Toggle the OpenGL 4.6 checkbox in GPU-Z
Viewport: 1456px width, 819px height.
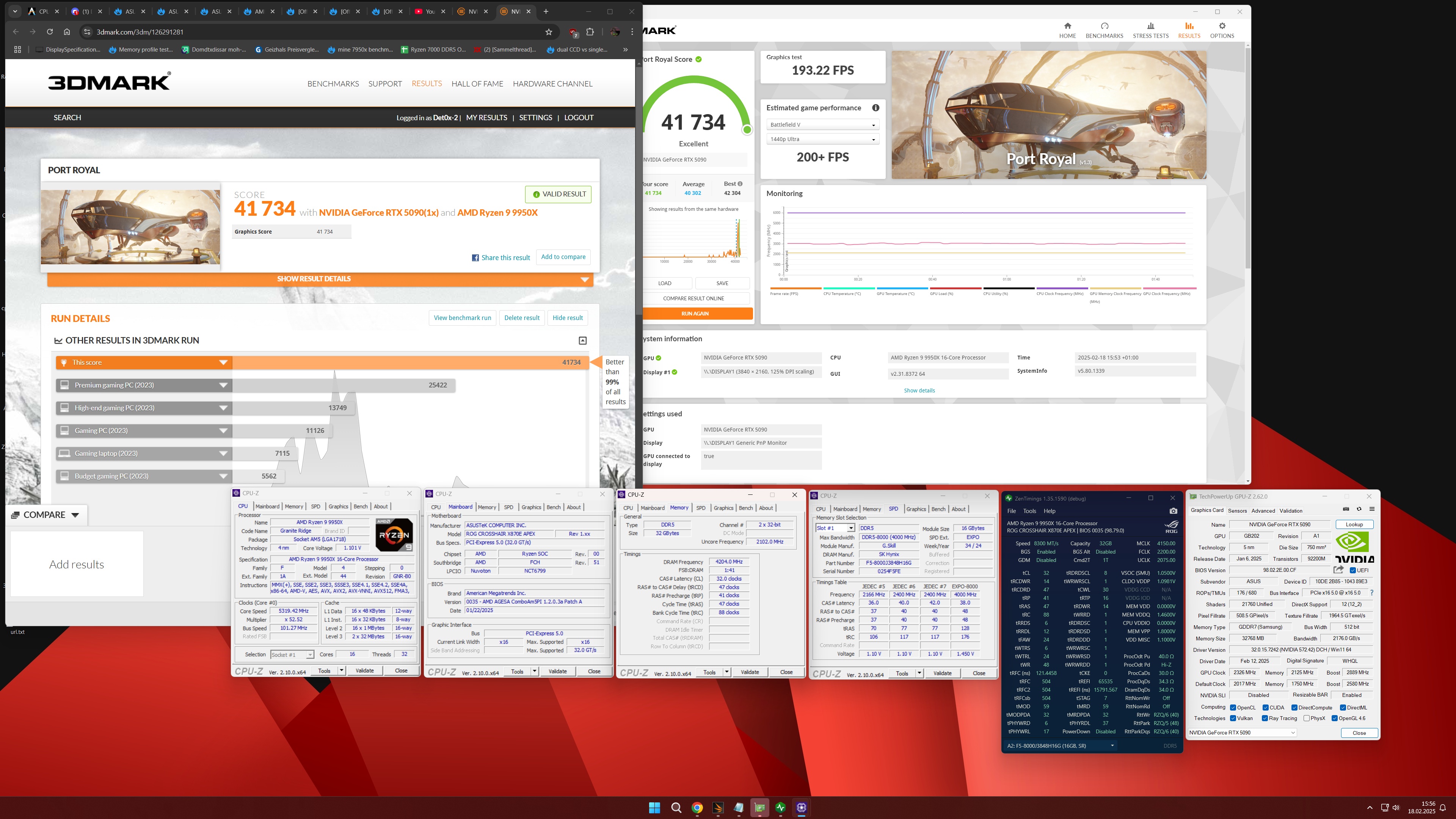pyautogui.click(x=1335, y=719)
